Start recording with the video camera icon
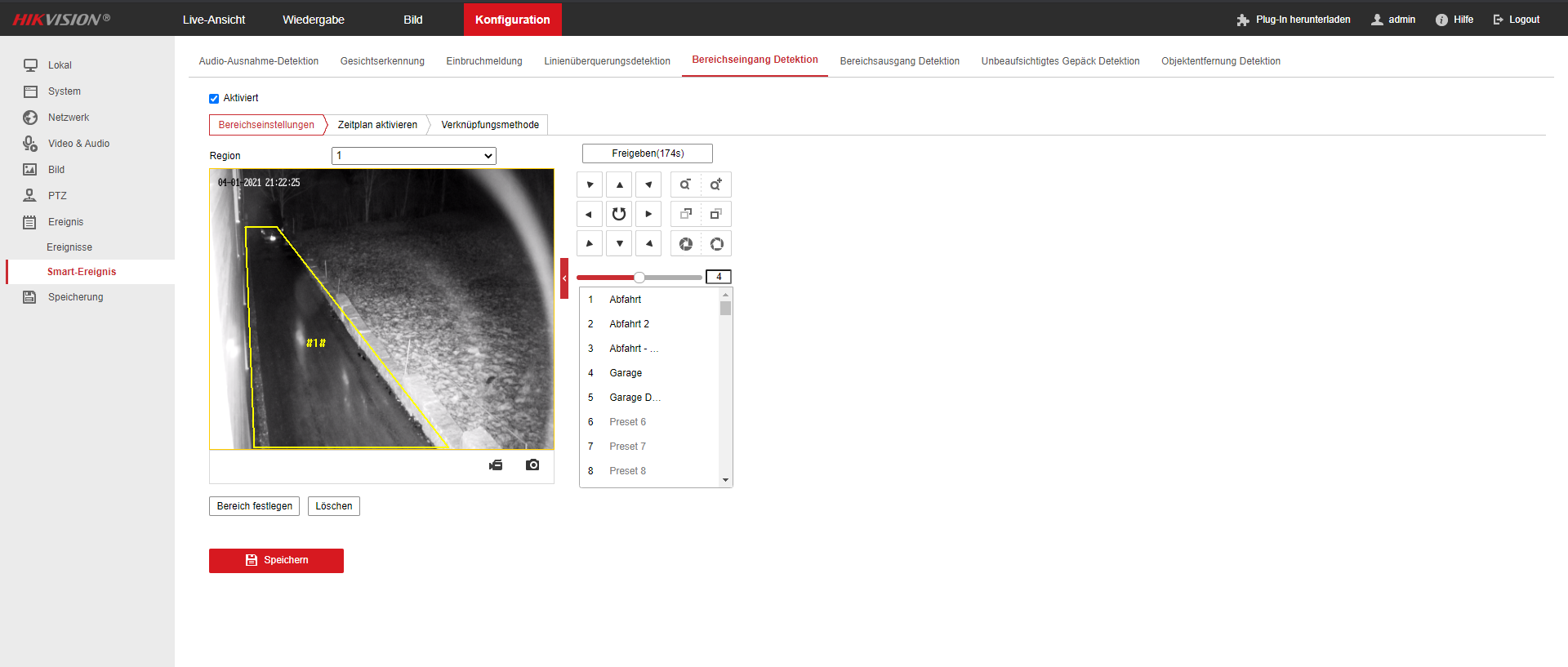 (496, 465)
